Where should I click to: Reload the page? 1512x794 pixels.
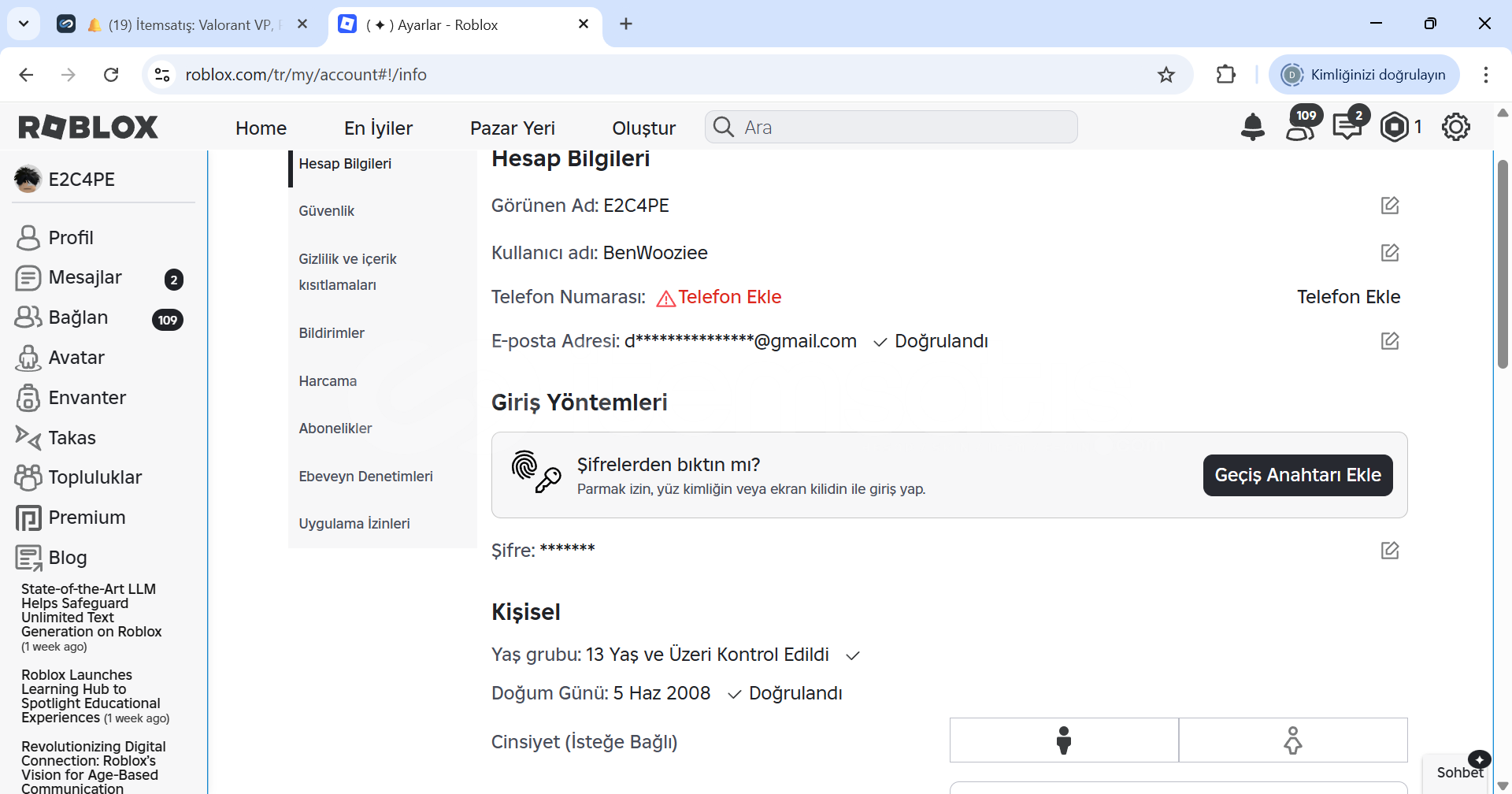(x=111, y=75)
